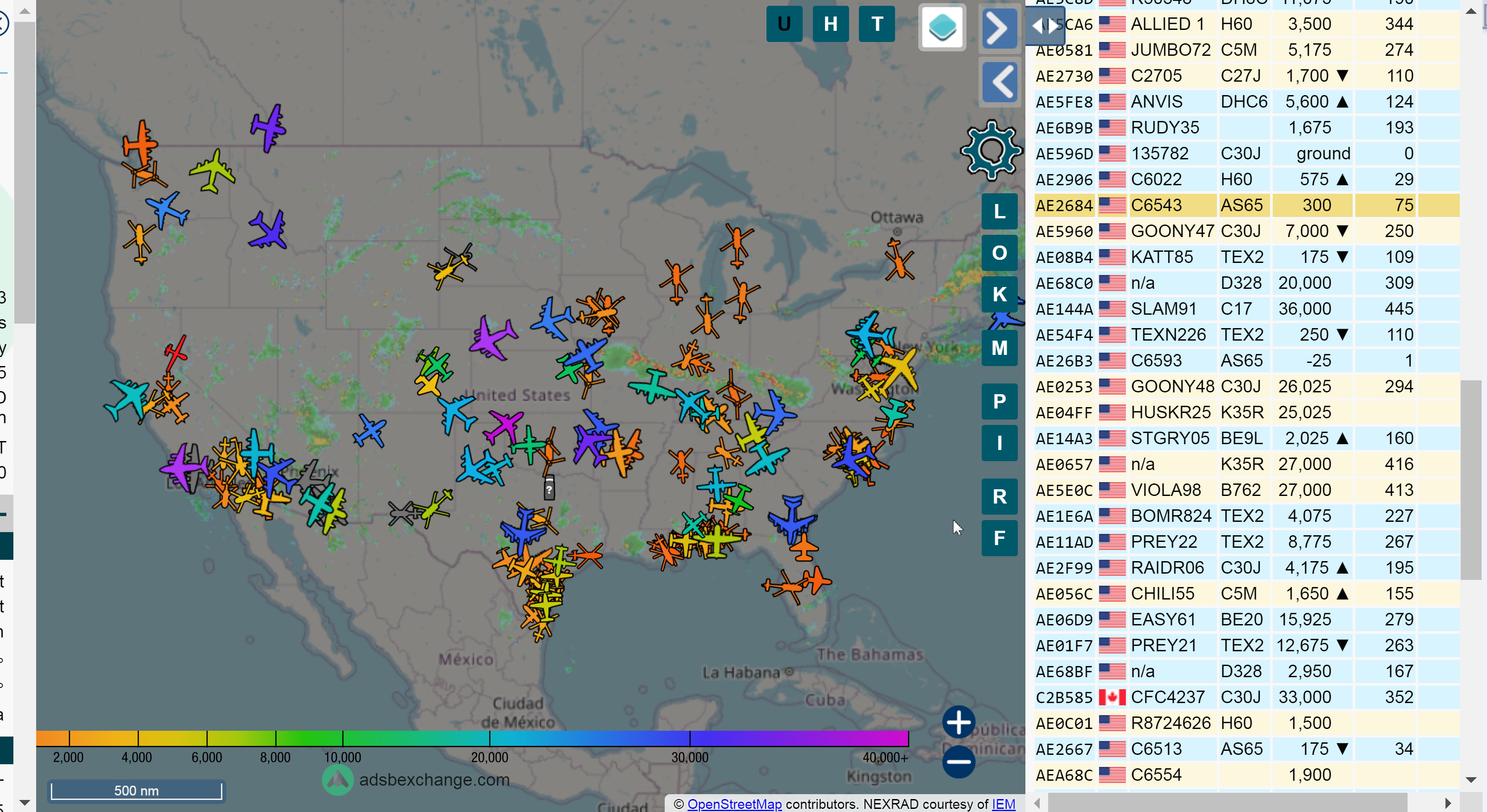The width and height of the screenshot is (1487, 812).
Task: Click the left panel scroll down arrow
Action: tap(24, 802)
